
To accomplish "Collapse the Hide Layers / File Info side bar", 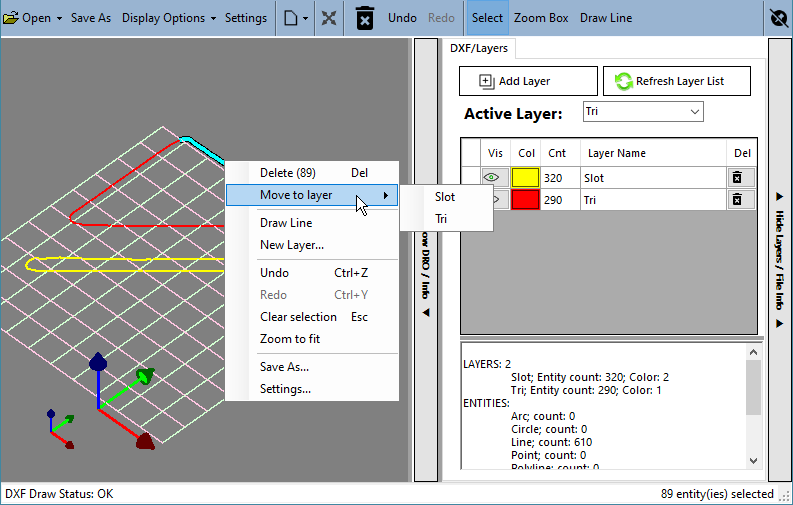I will point(779,260).
